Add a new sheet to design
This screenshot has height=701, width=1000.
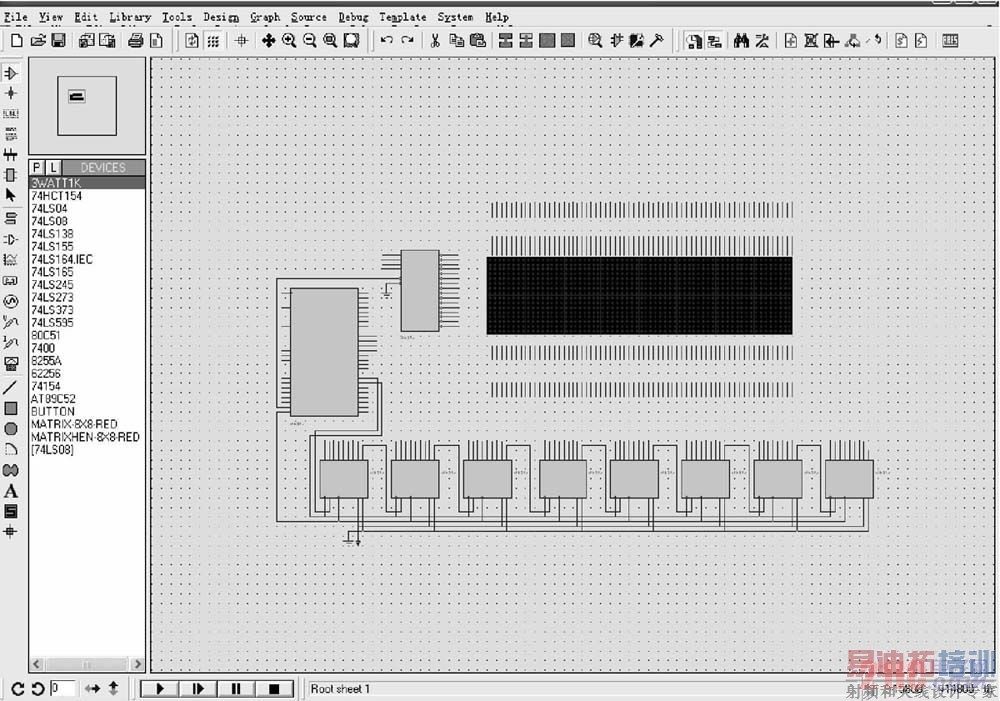tap(791, 41)
